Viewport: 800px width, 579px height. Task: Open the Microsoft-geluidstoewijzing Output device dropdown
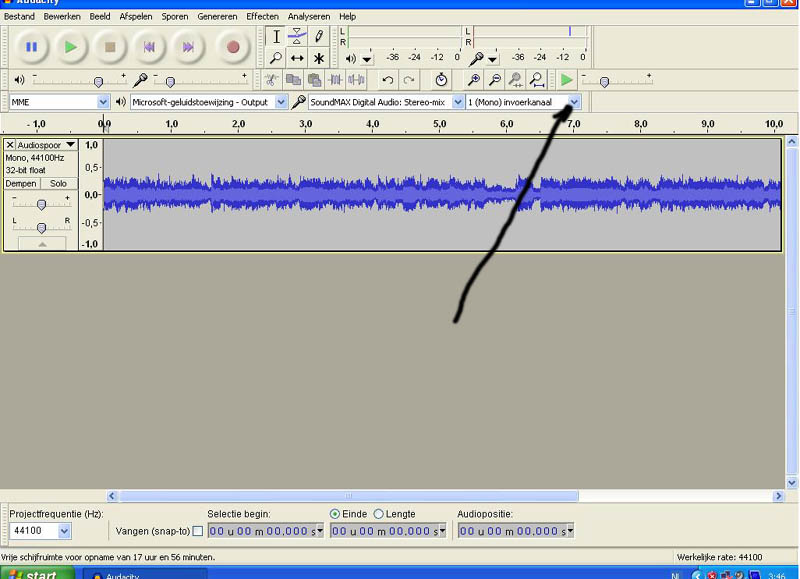281,102
